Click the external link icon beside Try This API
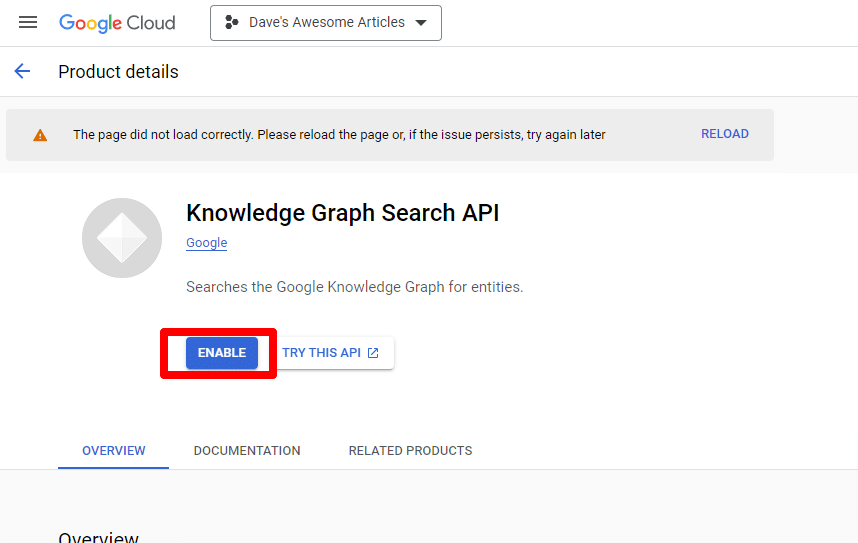 click(x=373, y=353)
